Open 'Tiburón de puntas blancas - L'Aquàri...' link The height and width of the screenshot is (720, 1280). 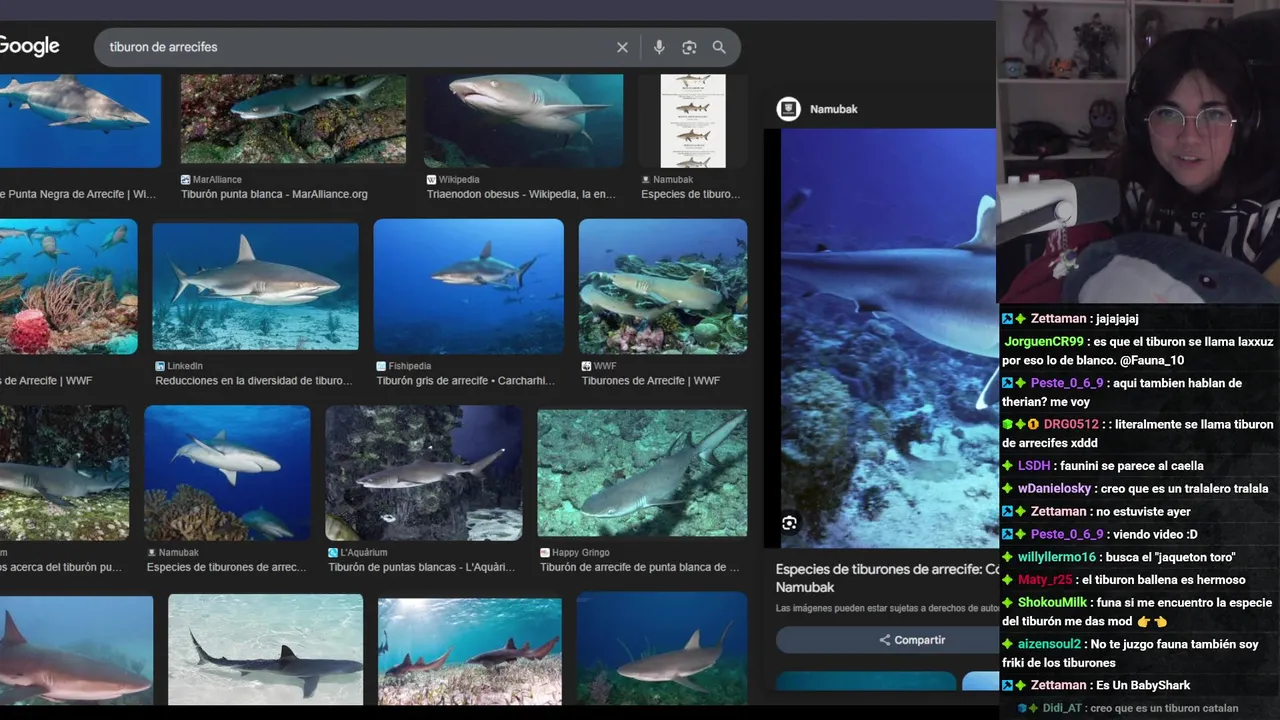point(421,566)
